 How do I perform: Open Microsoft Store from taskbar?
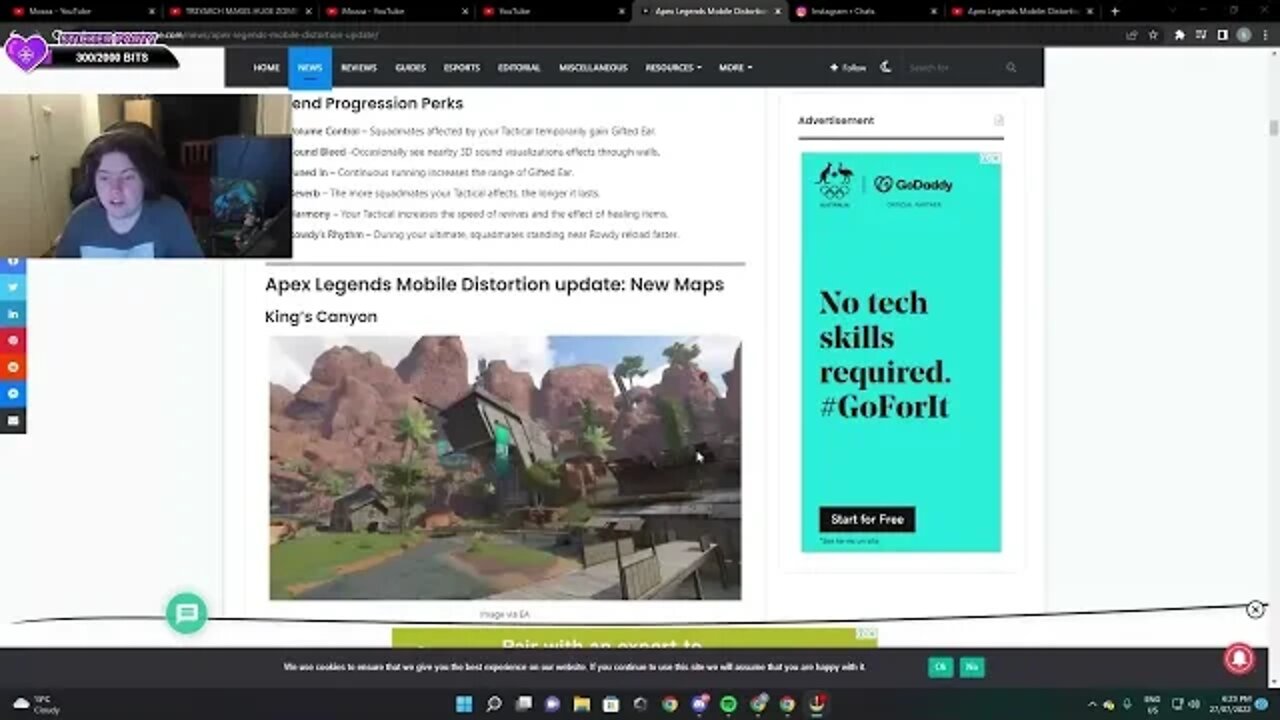click(x=611, y=703)
